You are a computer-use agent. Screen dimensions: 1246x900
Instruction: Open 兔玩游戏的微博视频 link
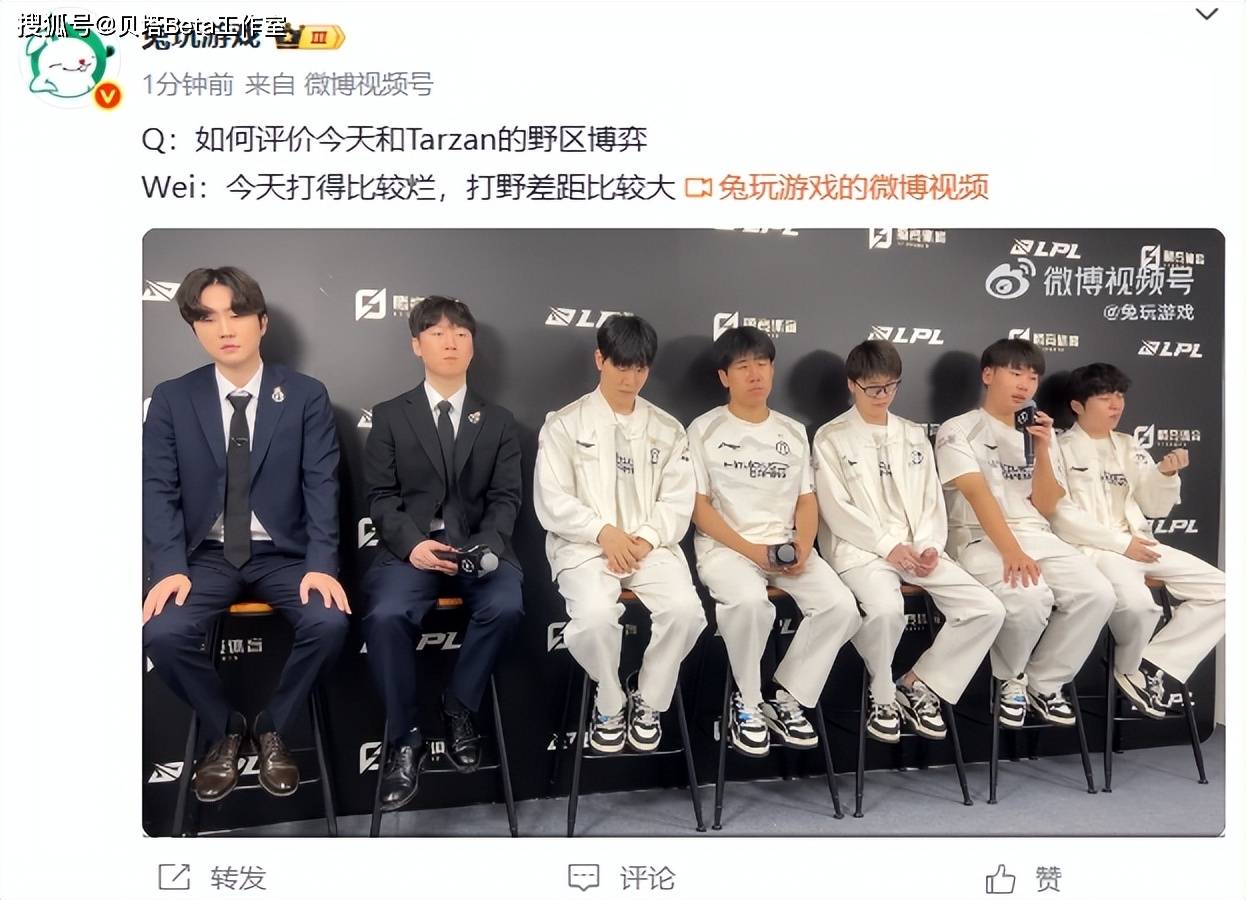tap(853, 187)
